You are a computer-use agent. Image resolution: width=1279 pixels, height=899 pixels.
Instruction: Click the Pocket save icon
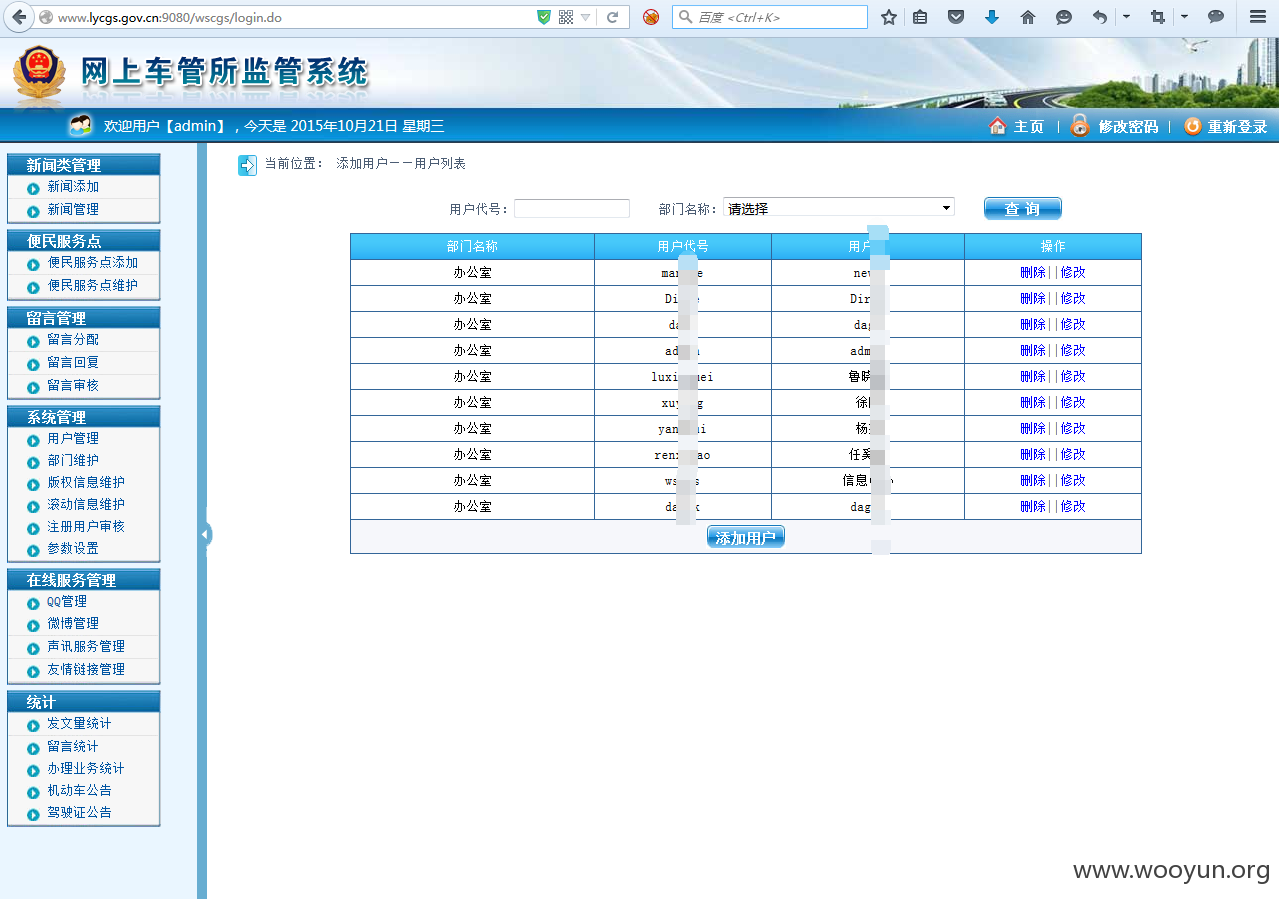click(x=956, y=17)
